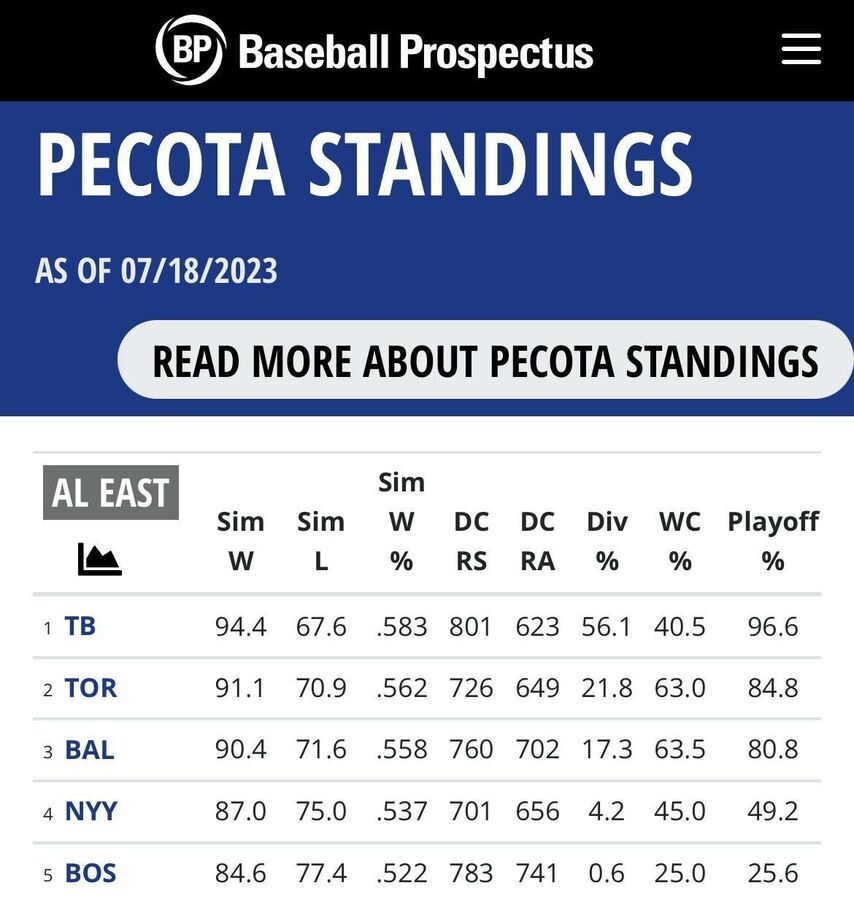The image size is (854, 899).
Task: Open the TOR team link
Action: [x=91, y=687]
